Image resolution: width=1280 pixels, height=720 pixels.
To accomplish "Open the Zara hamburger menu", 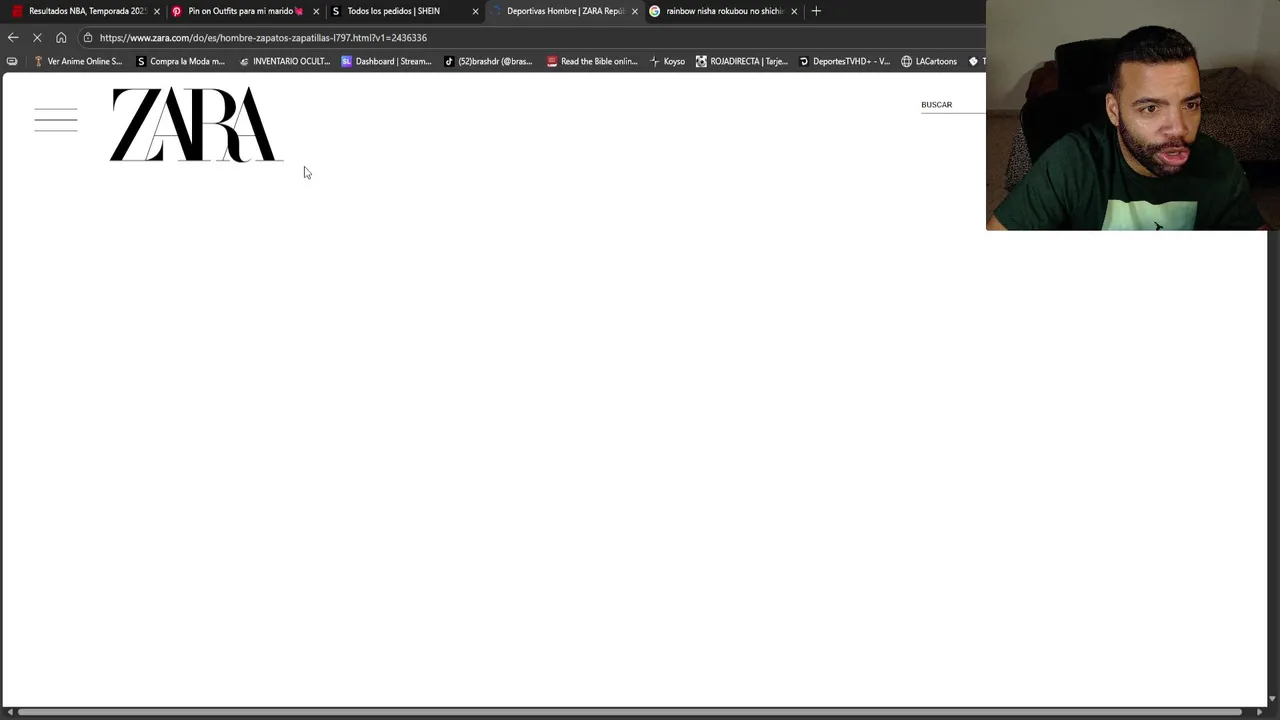I will [56, 120].
